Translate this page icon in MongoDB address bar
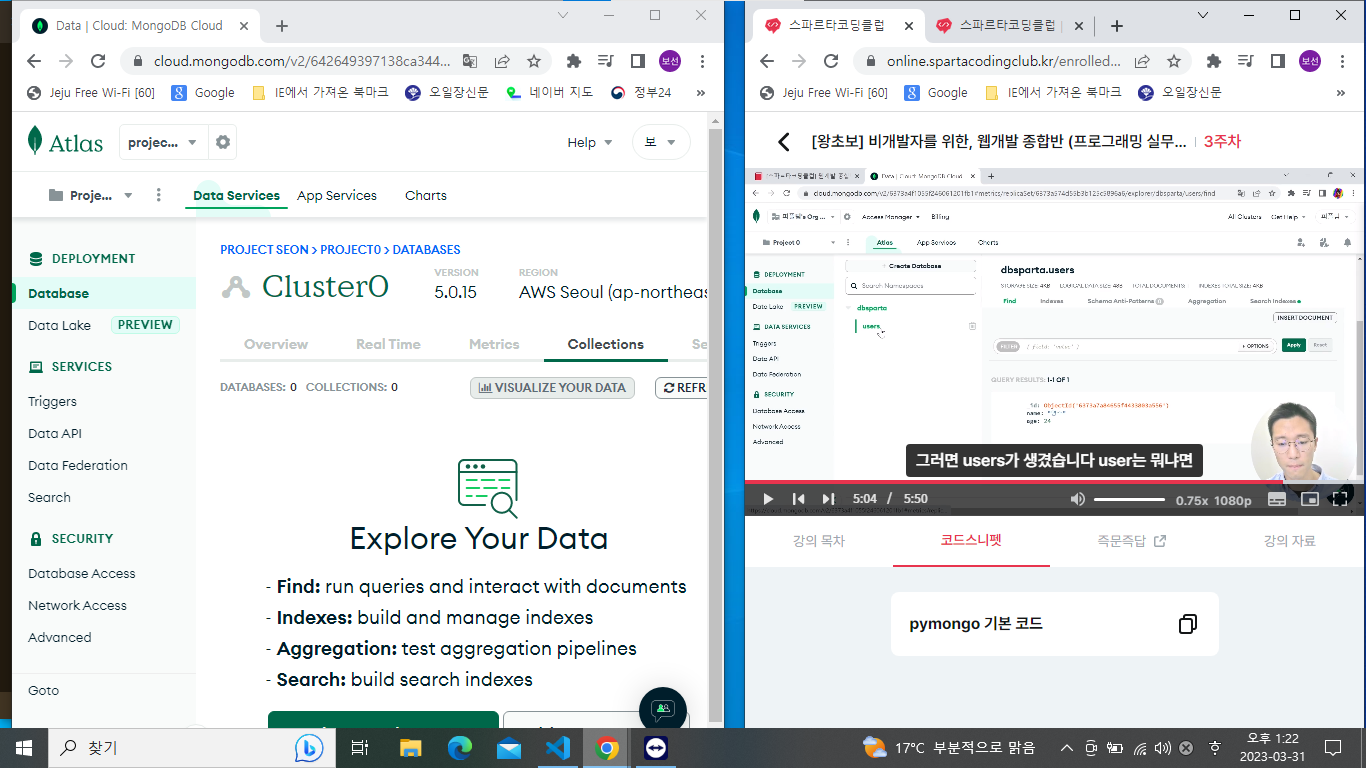Viewport: 1366px width, 768px height. (x=470, y=61)
